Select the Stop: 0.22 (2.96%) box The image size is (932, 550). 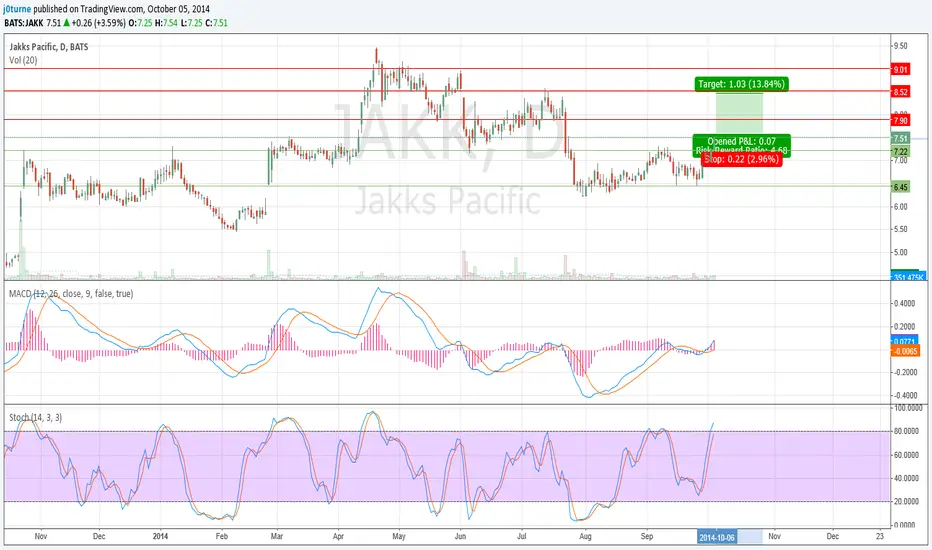741,159
